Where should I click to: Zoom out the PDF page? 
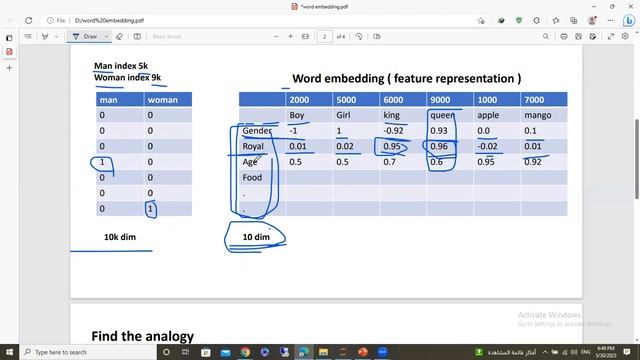[276, 36]
